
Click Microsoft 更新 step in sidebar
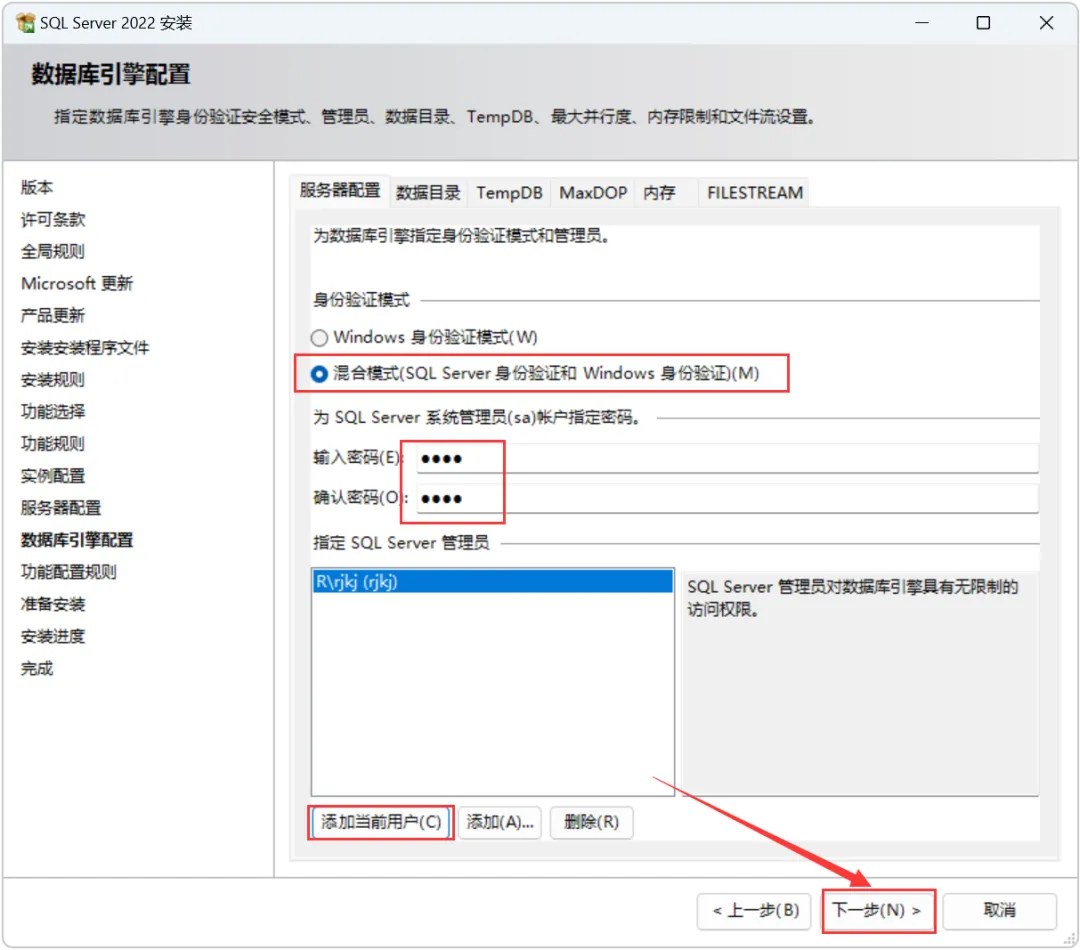77,284
